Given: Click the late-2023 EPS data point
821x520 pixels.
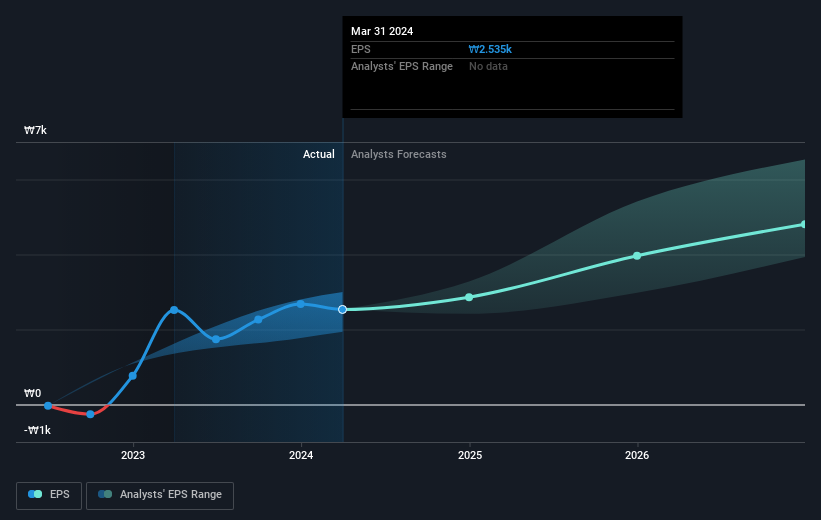Looking at the screenshot, I should (258, 319).
